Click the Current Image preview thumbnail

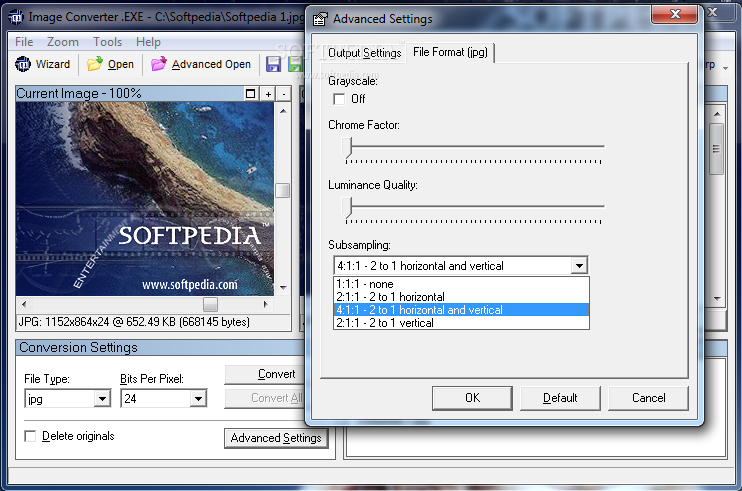pos(145,199)
